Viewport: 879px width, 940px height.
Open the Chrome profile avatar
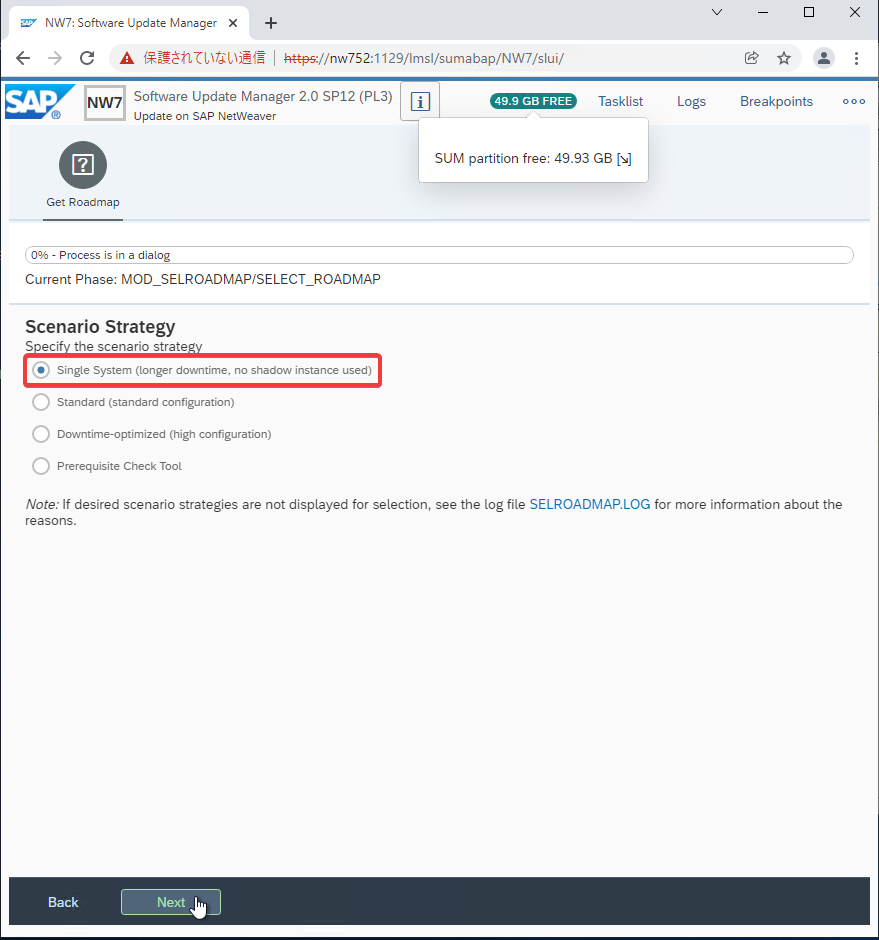coord(824,58)
